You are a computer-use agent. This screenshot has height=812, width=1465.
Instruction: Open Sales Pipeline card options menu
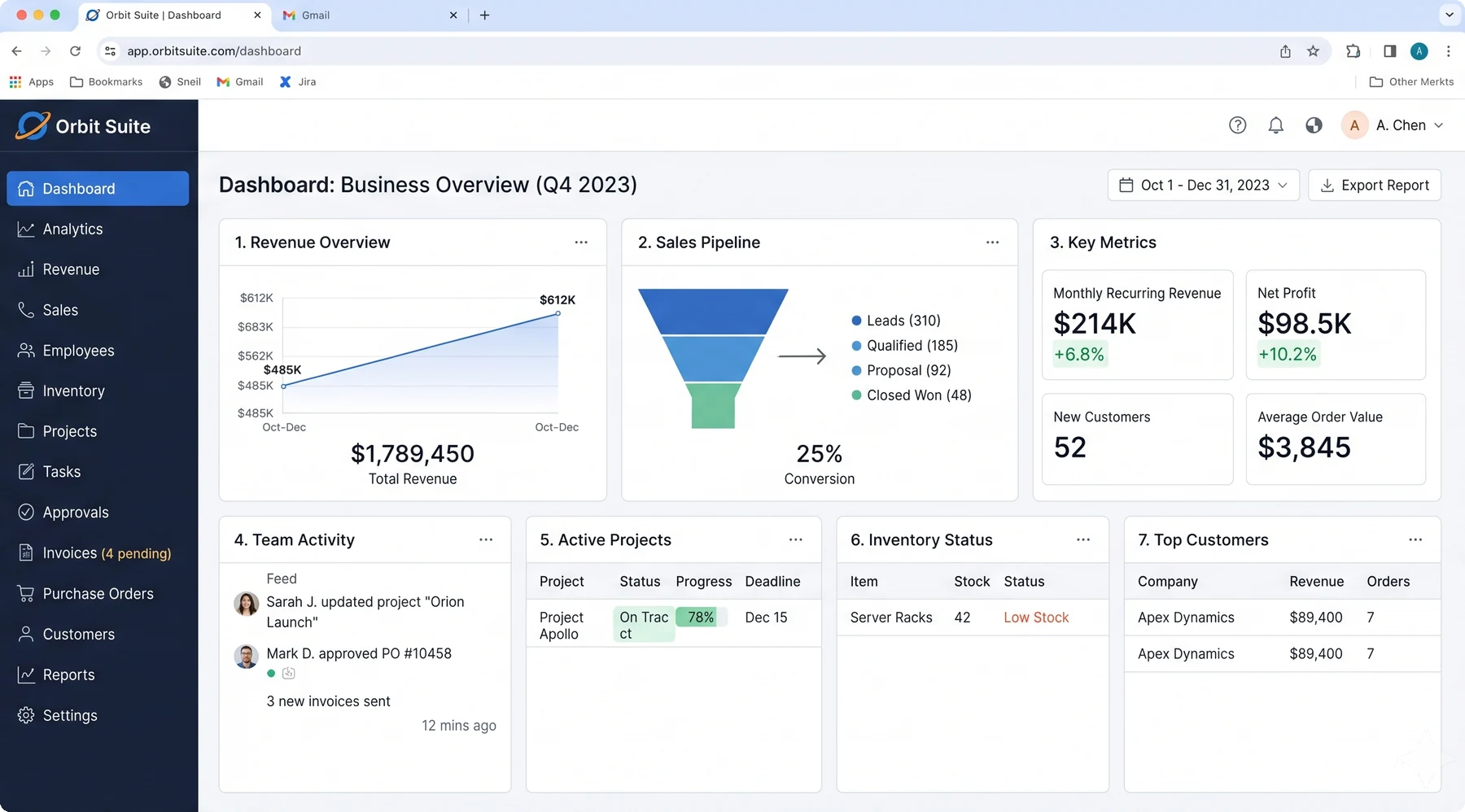(992, 242)
